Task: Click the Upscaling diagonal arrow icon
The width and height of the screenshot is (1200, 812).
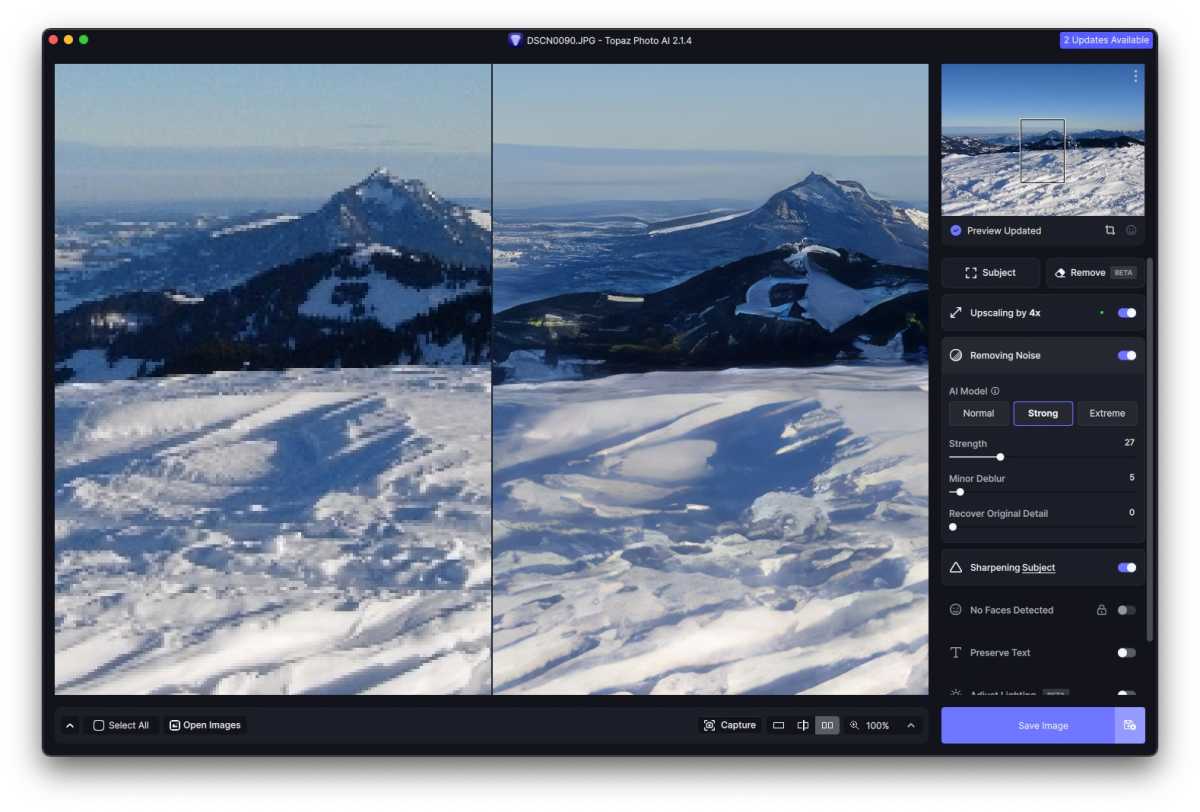Action: click(955, 313)
